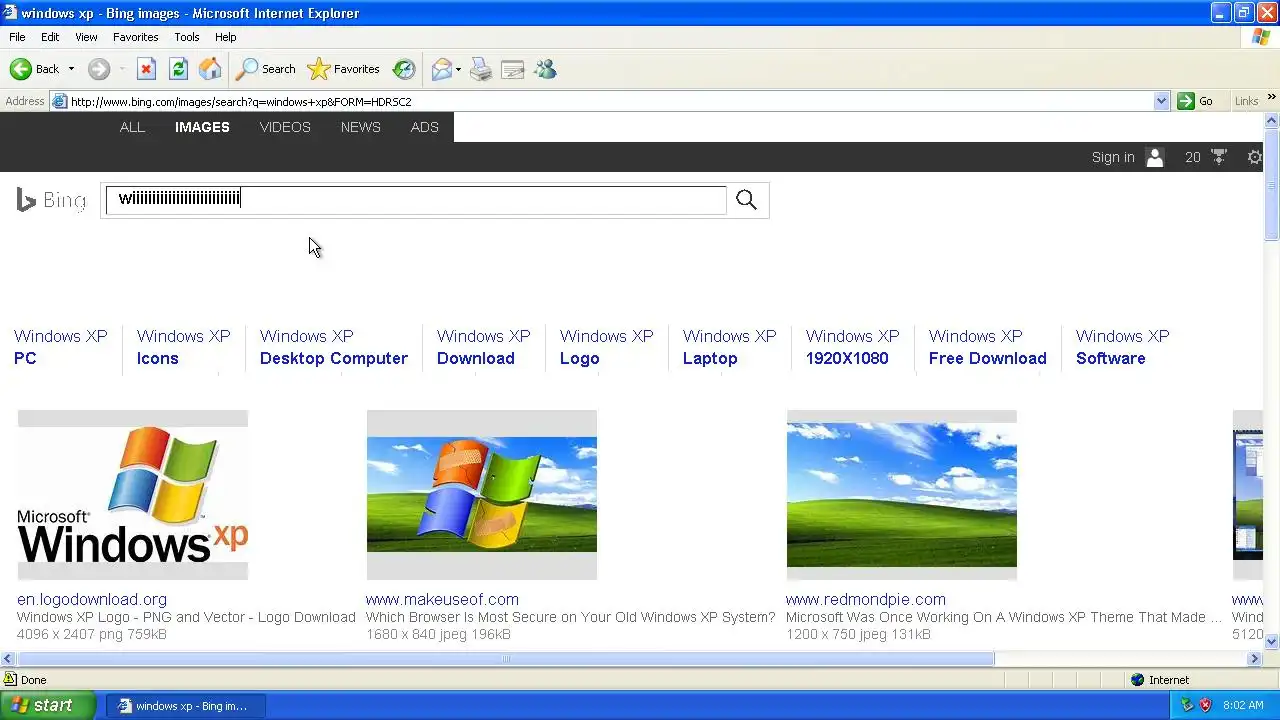Open the Favorites star button
Screen dimensions: 1280x720
pos(344,69)
